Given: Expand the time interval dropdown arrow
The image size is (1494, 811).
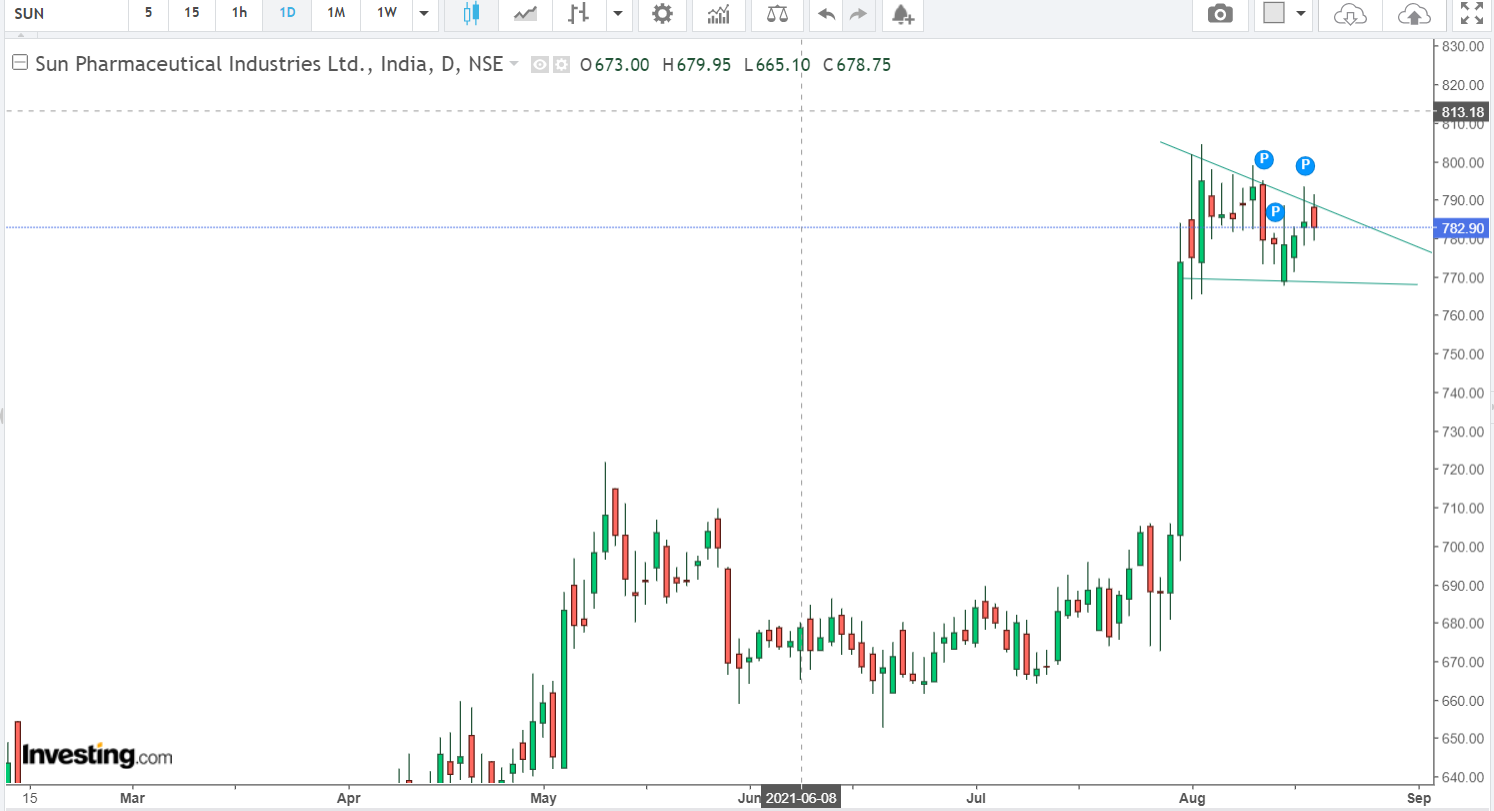Looking at the screenshot, I should coord(424,14).
